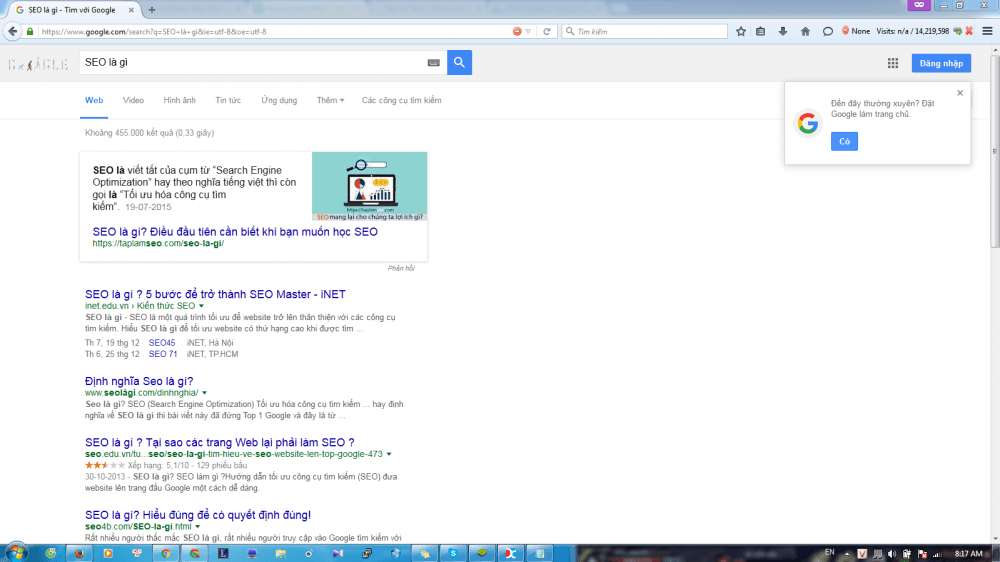Screen dimensions: 1000x562
Task: Click the 'Khoảng 455.000 kết quả' result count
Action: (149, 133)
